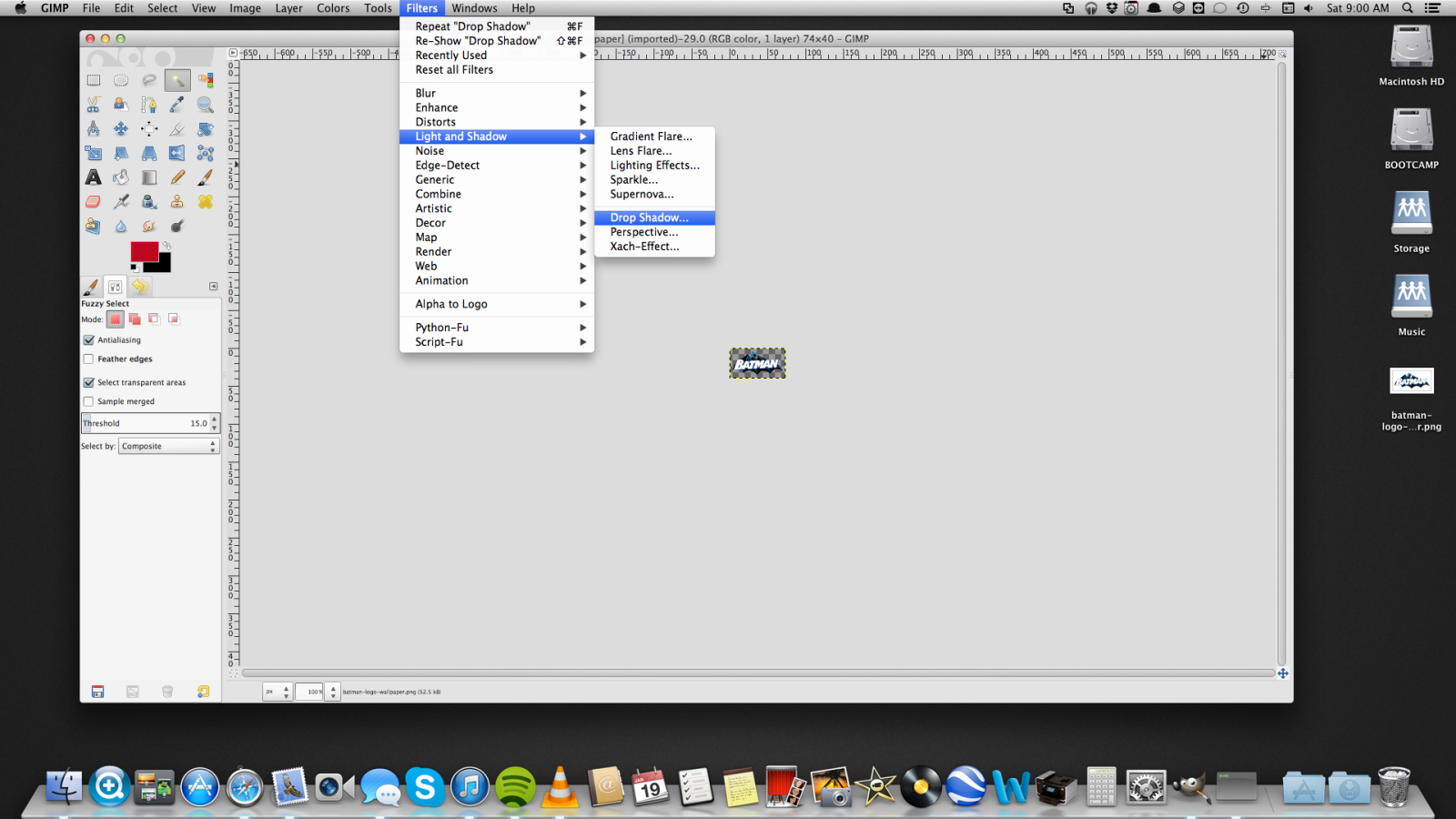Select the Rectangle Select tool
The width and height of the screenshot is (1456, 819).
[93, 80]
